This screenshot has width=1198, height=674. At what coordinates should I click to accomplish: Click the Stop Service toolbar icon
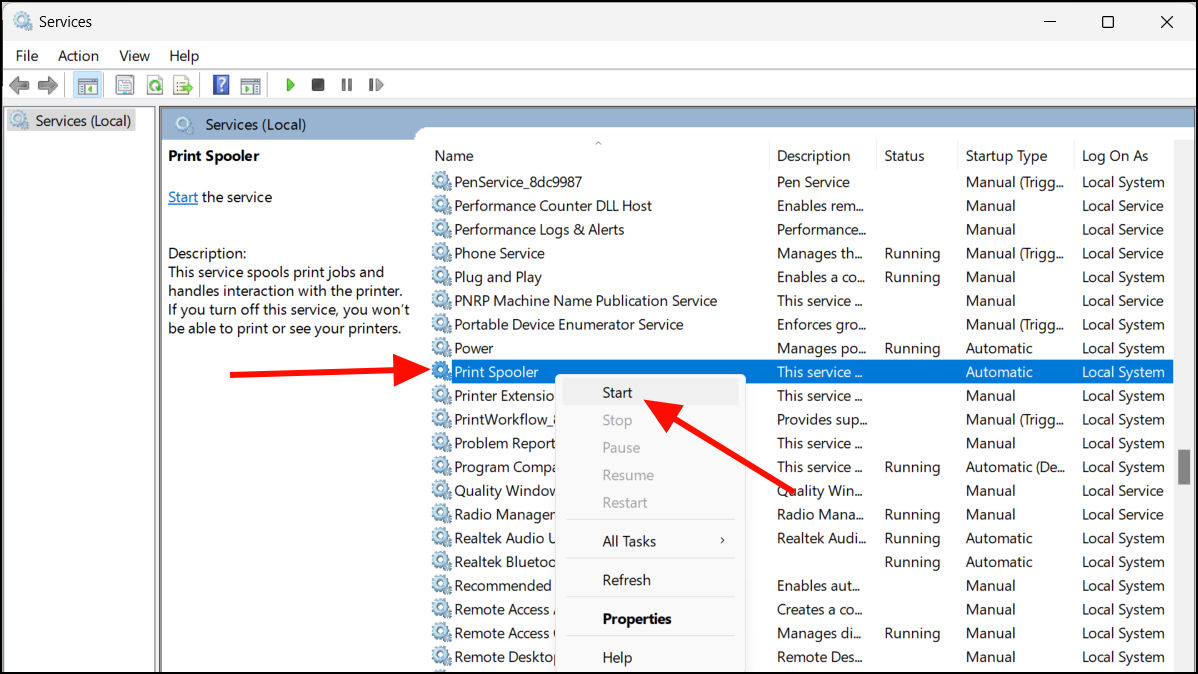tap(317, 84)
